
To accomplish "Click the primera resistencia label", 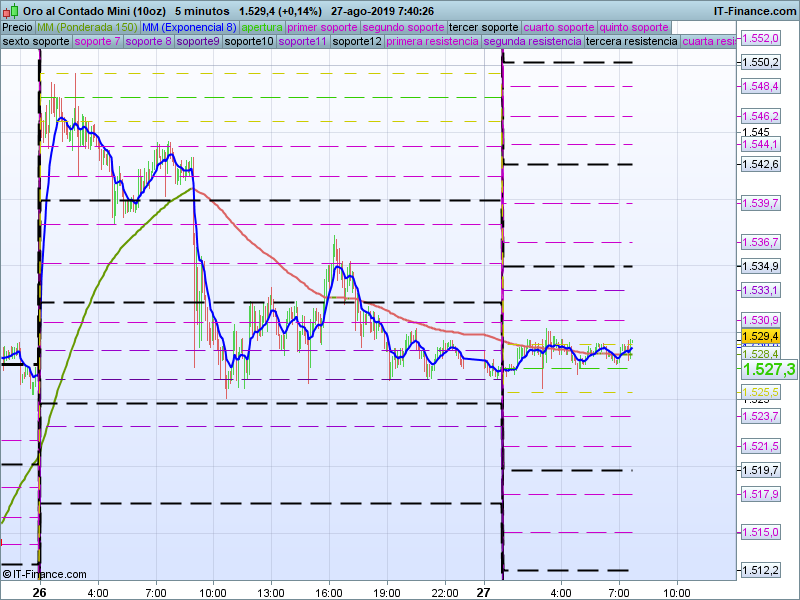I will (432, 42).
